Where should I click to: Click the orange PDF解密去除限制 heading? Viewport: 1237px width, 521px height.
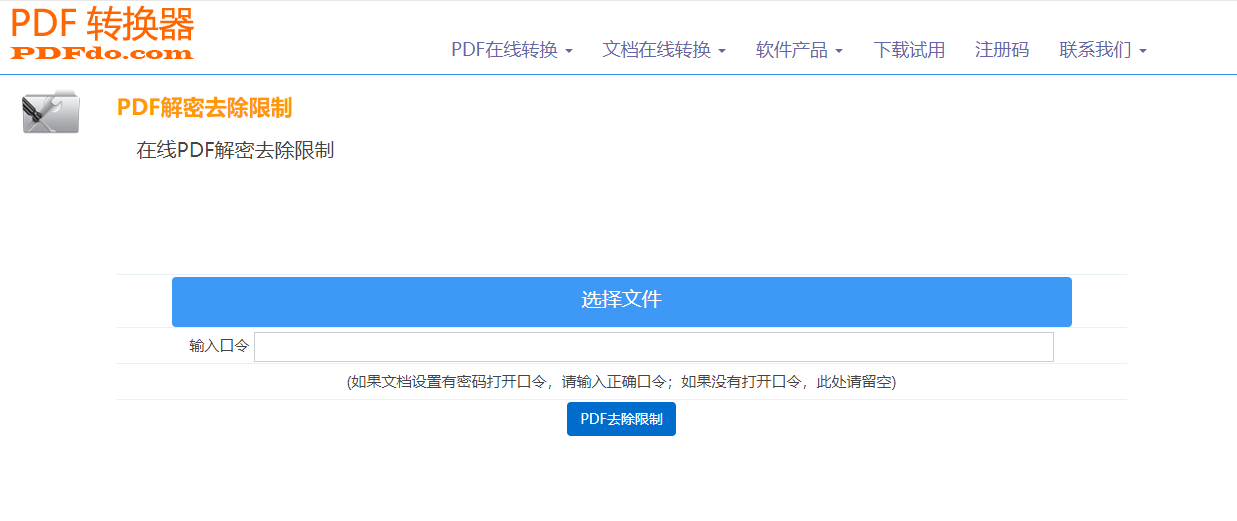tap(204, 108)
